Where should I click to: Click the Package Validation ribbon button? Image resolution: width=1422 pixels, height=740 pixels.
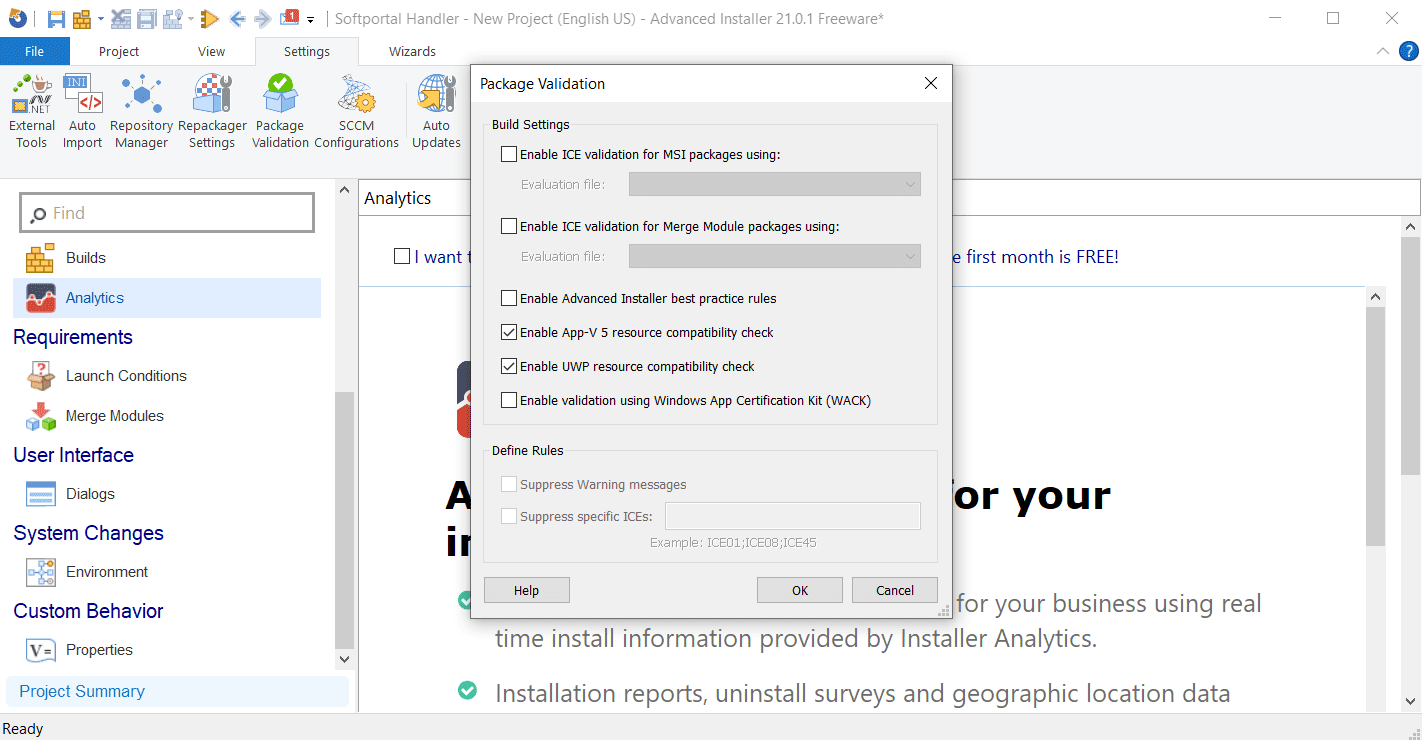point(280,112)
